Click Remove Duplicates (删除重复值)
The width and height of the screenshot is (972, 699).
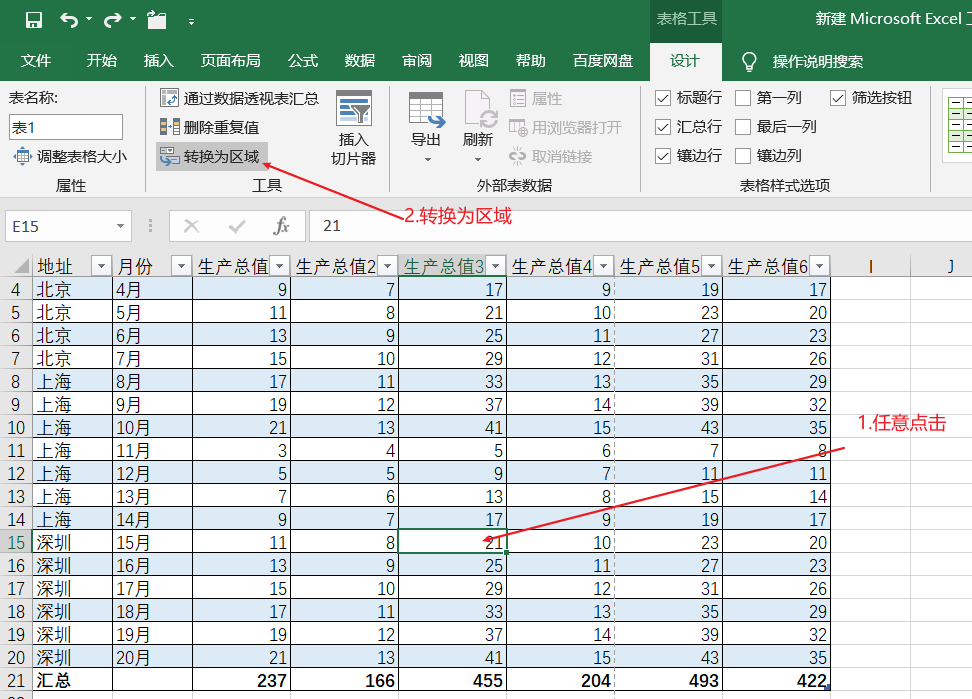point(210,127)
